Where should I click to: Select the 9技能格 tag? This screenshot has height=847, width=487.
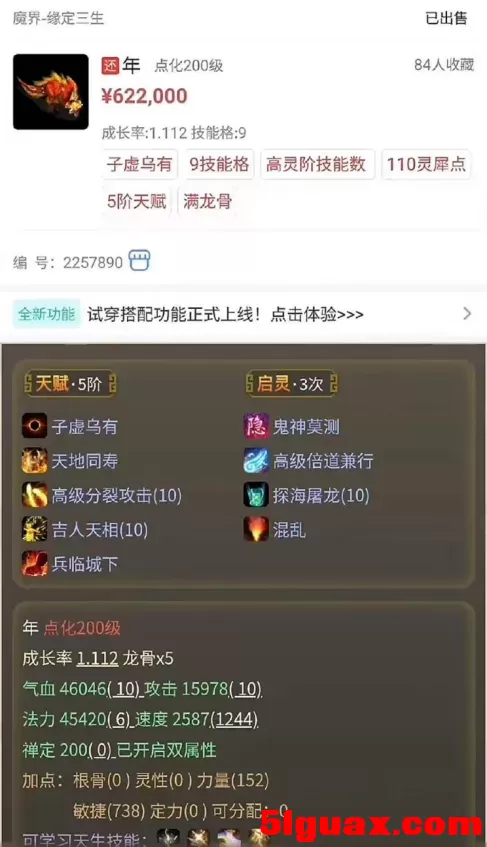tap(219, 164)
